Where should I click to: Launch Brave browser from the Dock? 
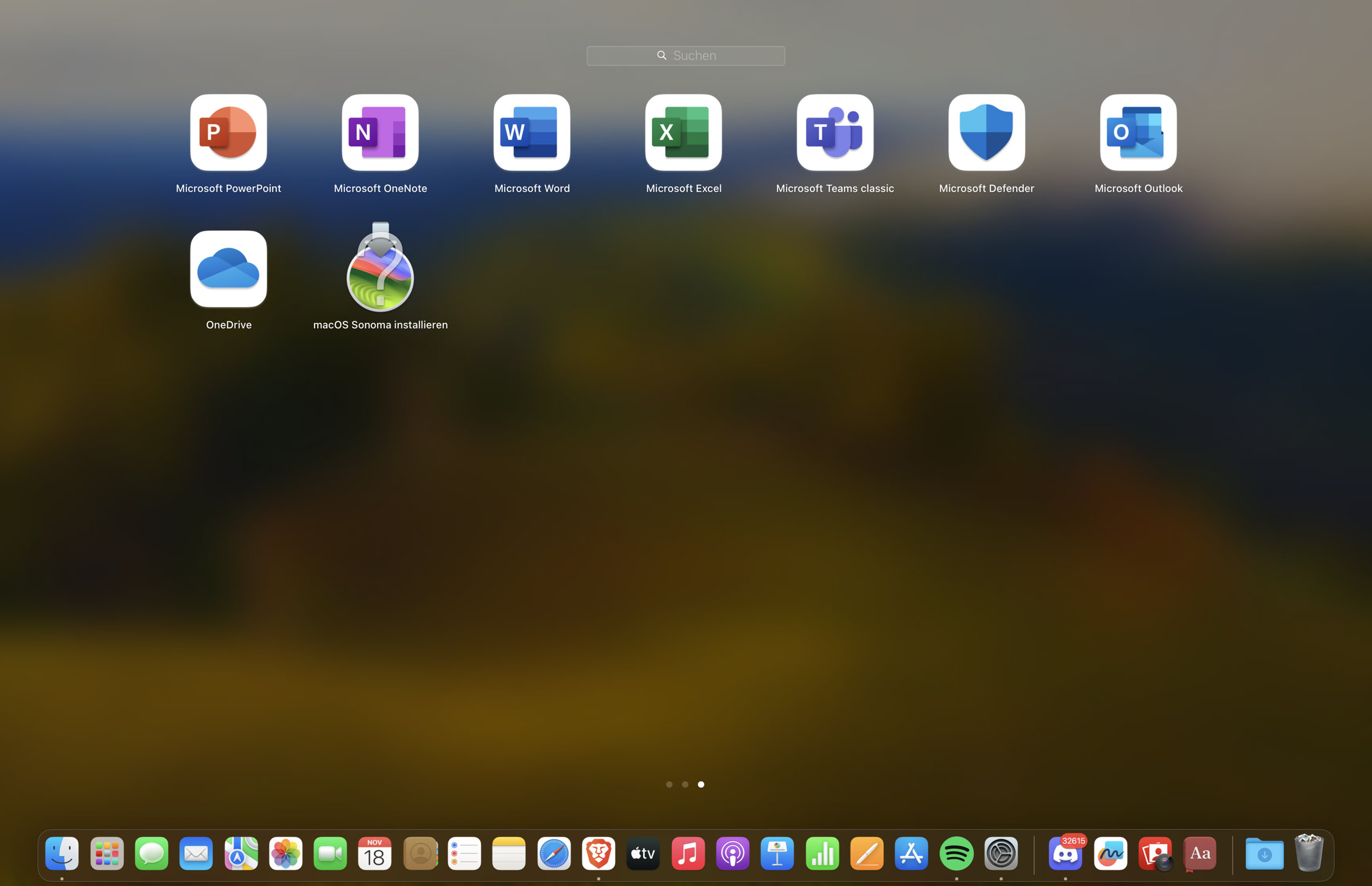(598, 853)
